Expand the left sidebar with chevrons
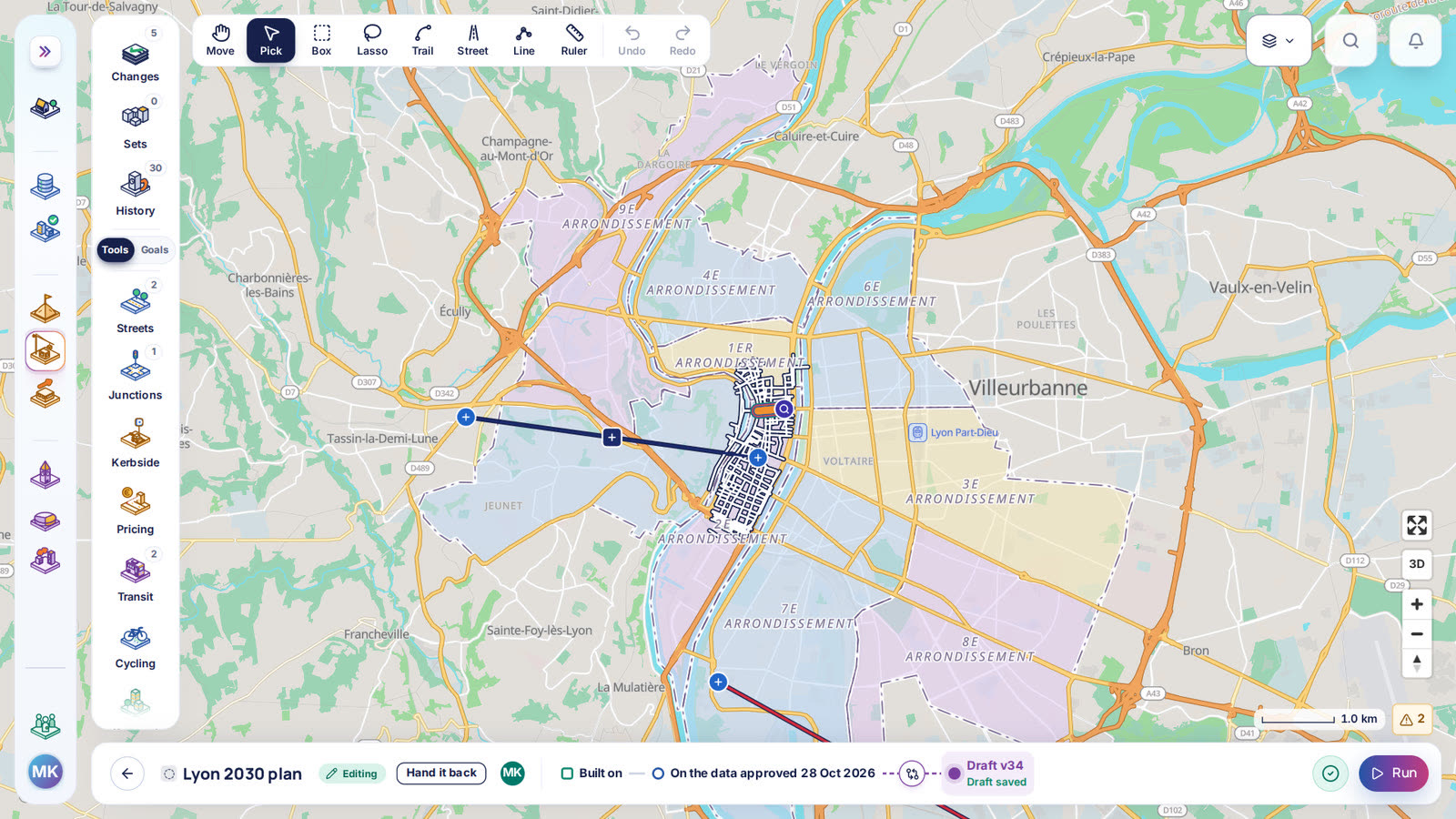 tap(45, 52)
